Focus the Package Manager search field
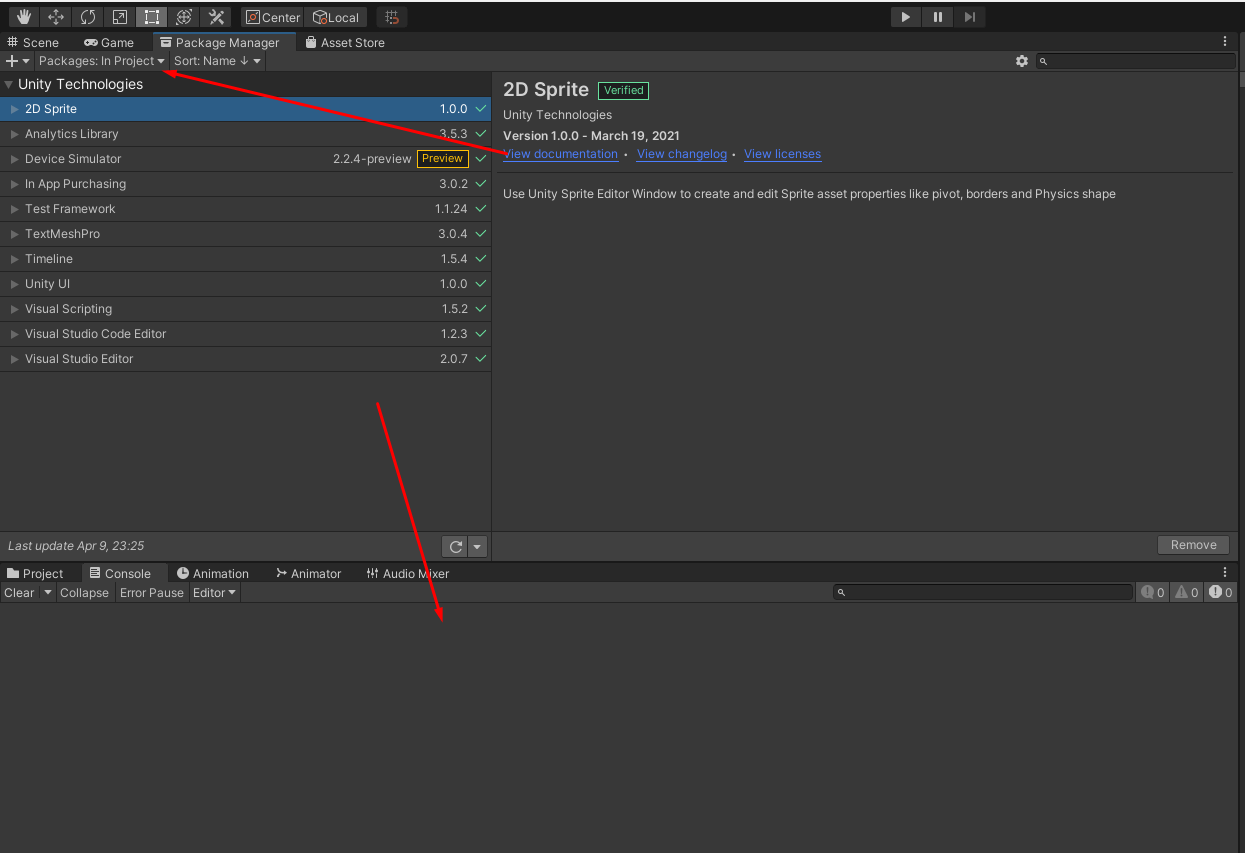Viewport: 1245px width, 853px height. [x=1136, y=61]
